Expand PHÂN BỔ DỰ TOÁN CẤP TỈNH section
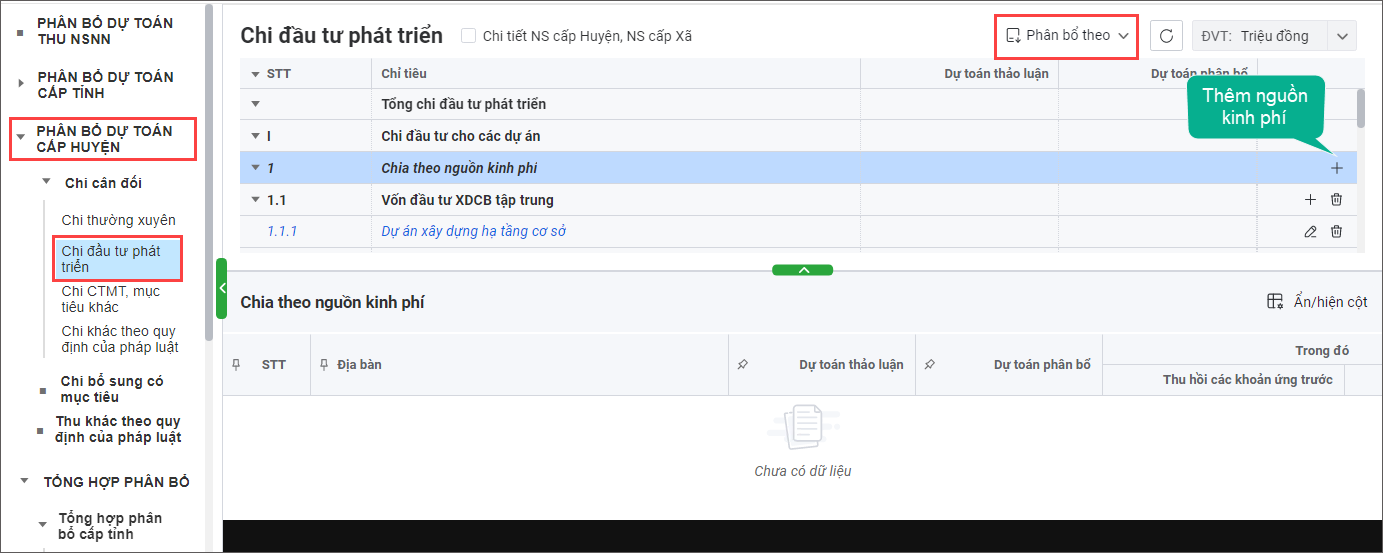 [21, 84]
